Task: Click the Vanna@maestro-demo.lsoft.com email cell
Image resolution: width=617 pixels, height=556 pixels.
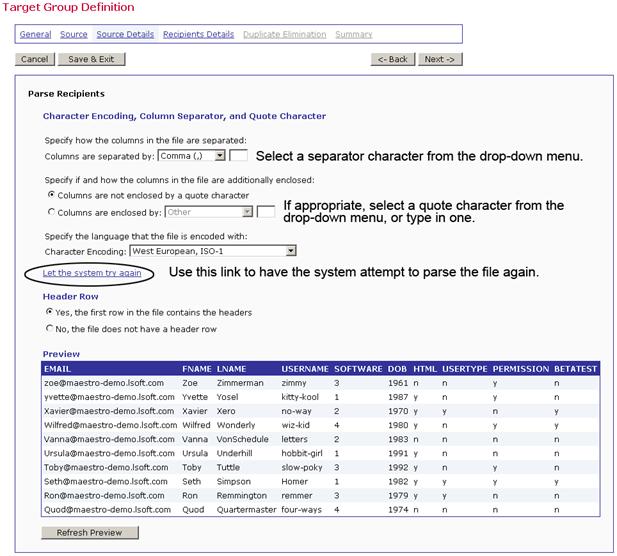Action: (109, 439)
